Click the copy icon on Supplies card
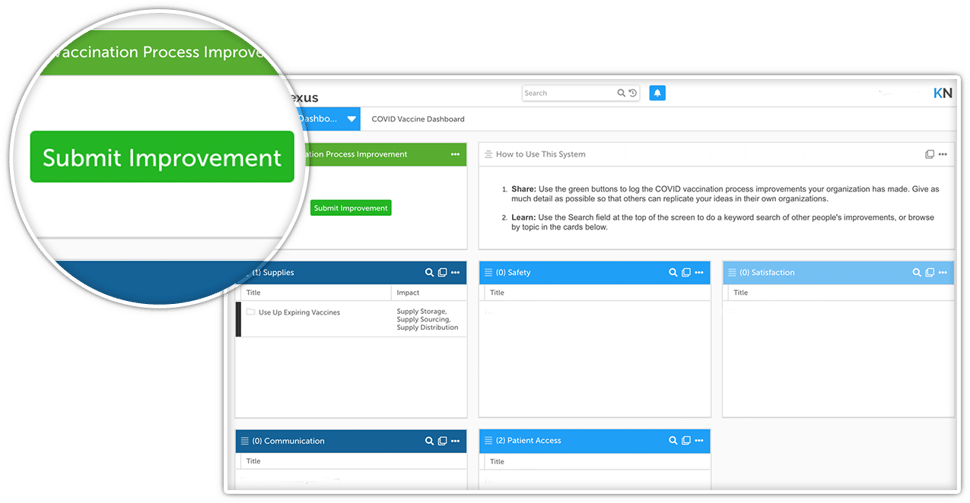The height and width of the screenshot is (503, 970). [x=442, y=272]
